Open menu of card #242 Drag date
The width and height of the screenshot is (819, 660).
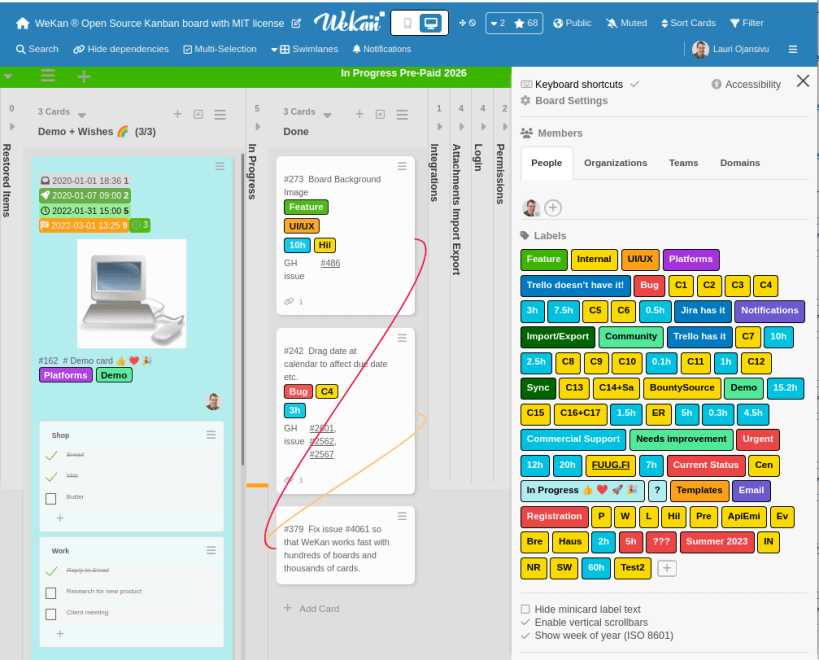(402, 338)
